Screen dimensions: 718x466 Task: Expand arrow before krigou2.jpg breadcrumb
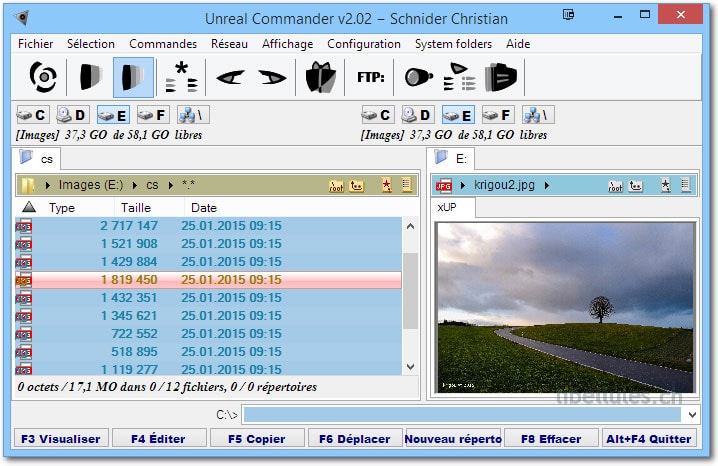pos(463,185)
